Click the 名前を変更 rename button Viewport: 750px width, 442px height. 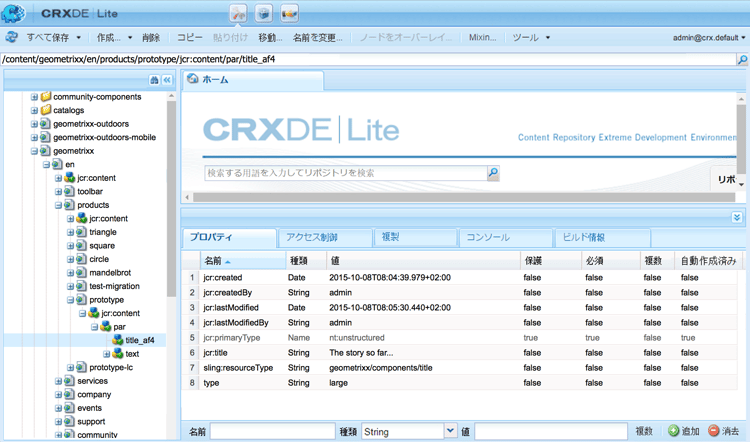[x=318, y=37]
